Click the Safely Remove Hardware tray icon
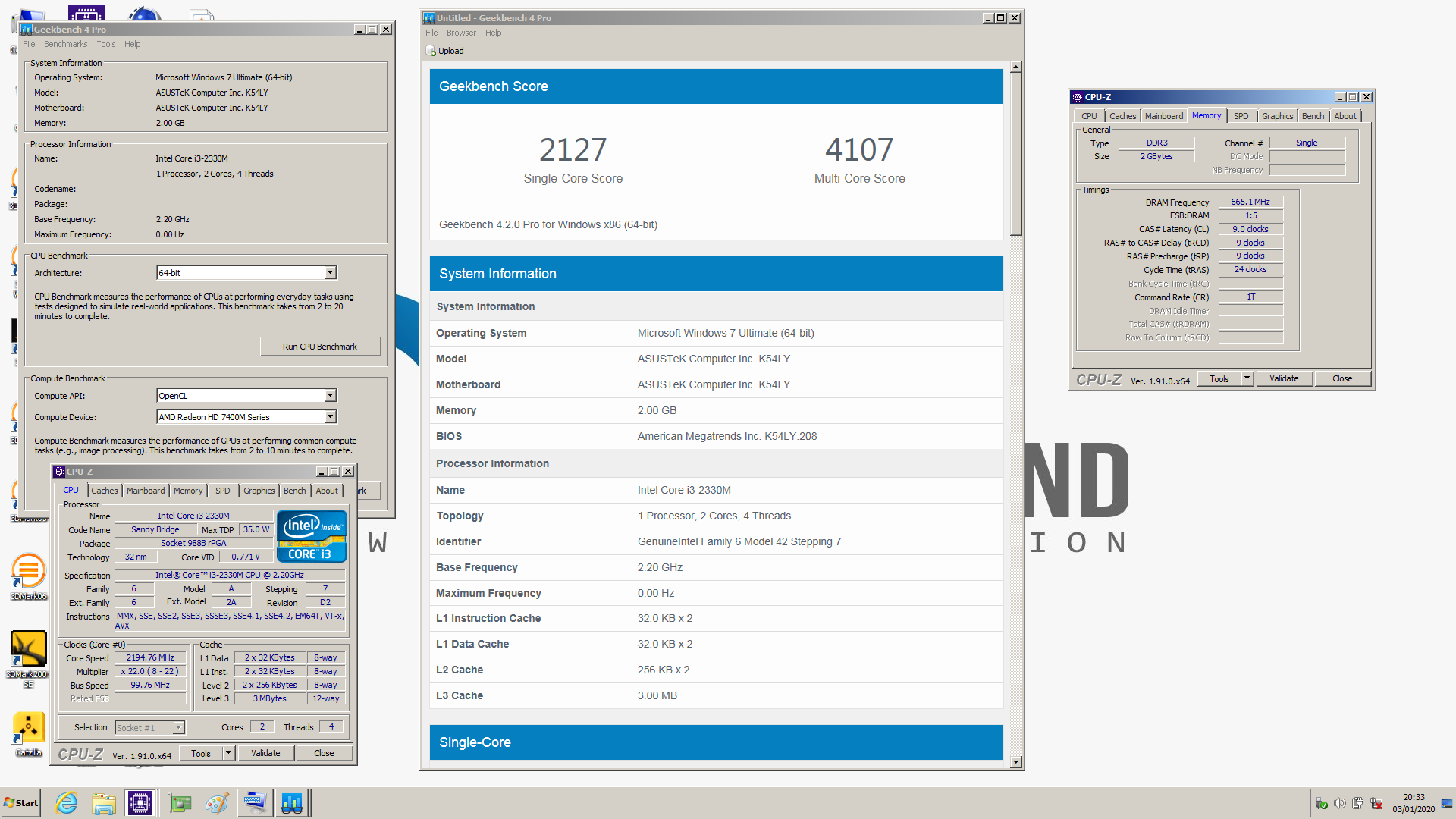The height and width of the screenshot is (819, 1456). pyautogui.click(x=1322, y=804)
